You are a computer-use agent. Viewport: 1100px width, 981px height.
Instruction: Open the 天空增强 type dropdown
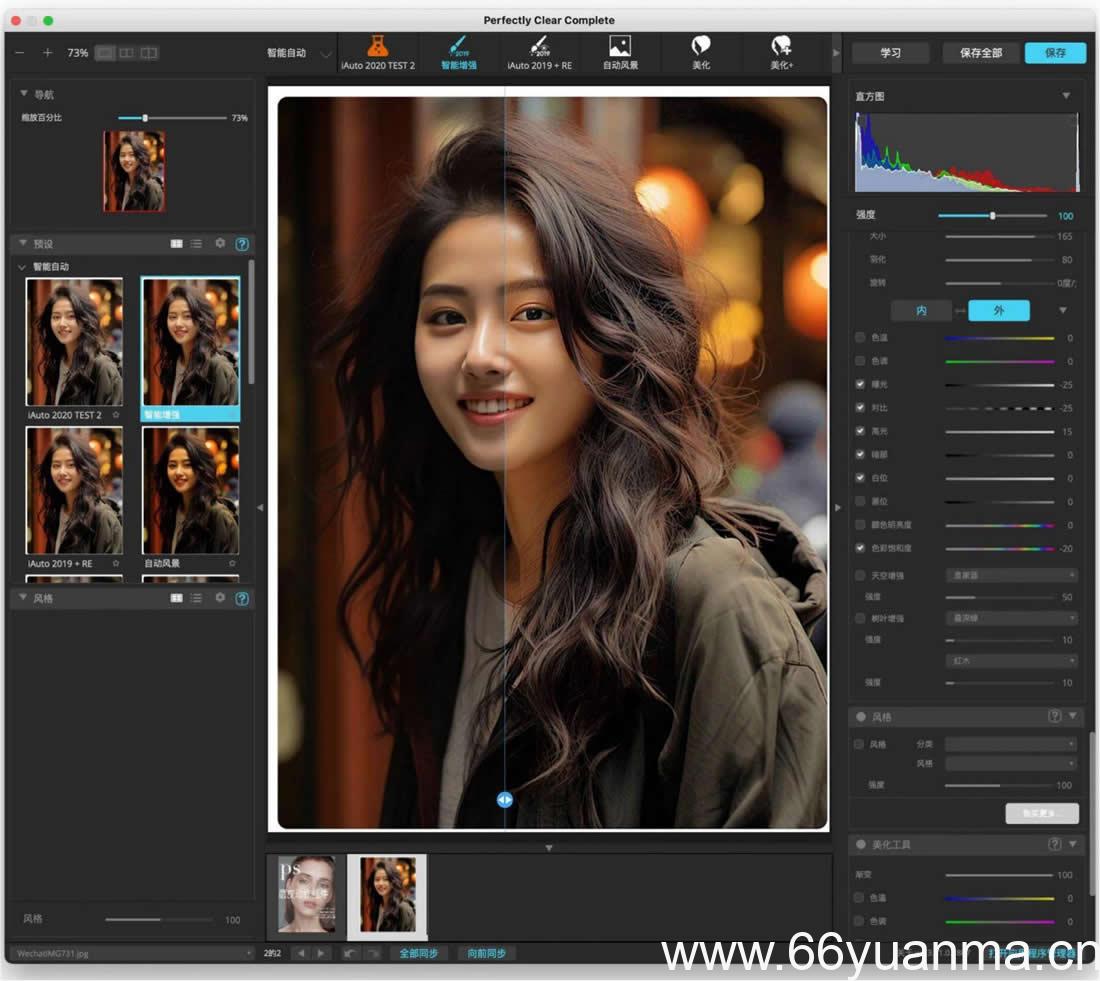(1011, 575)
